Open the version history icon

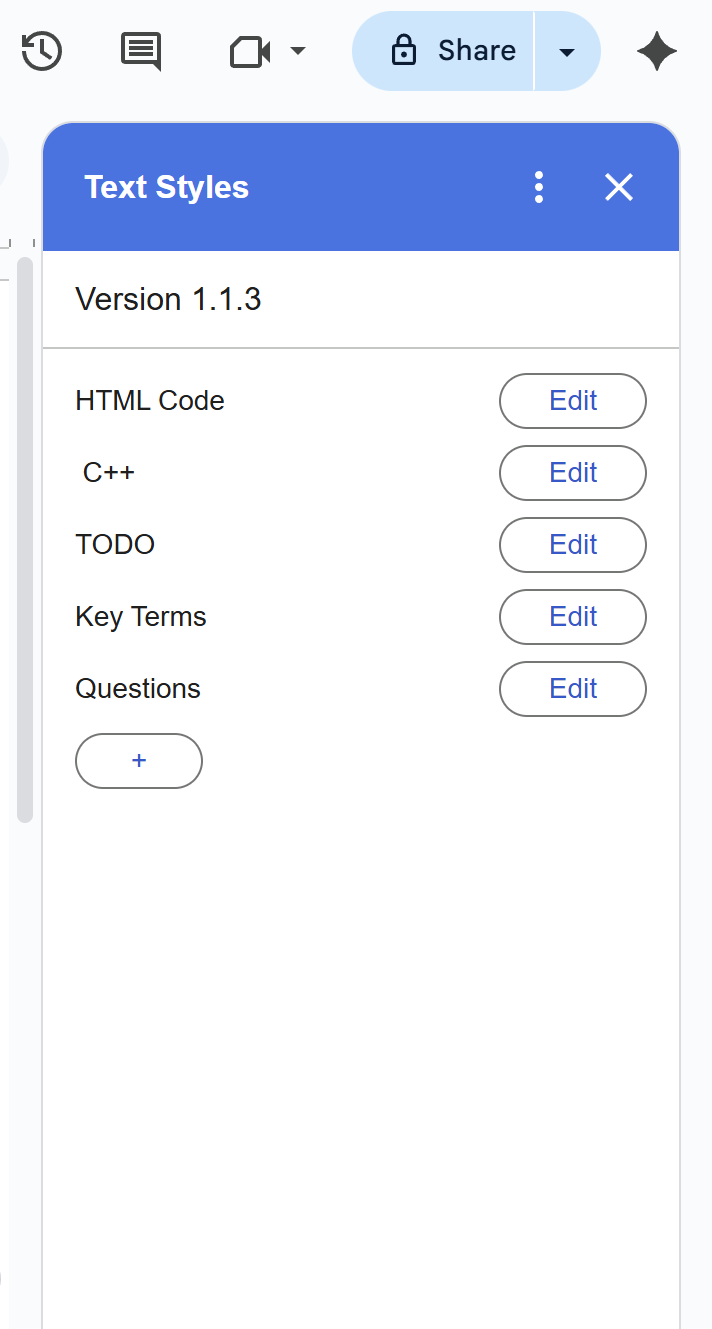(41, 51)
